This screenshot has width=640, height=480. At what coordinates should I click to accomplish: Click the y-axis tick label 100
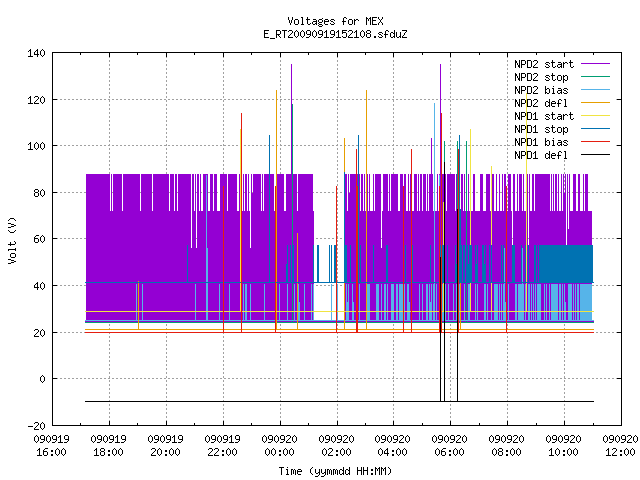tap(36, 146)
